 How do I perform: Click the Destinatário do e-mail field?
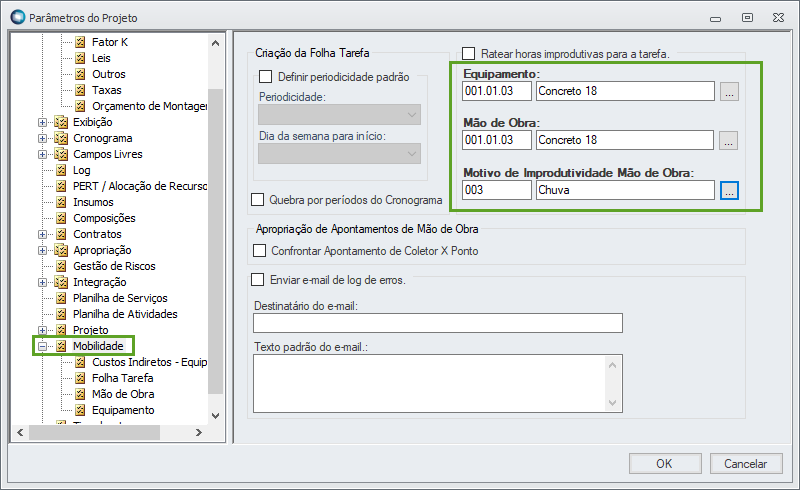point(438,322)
